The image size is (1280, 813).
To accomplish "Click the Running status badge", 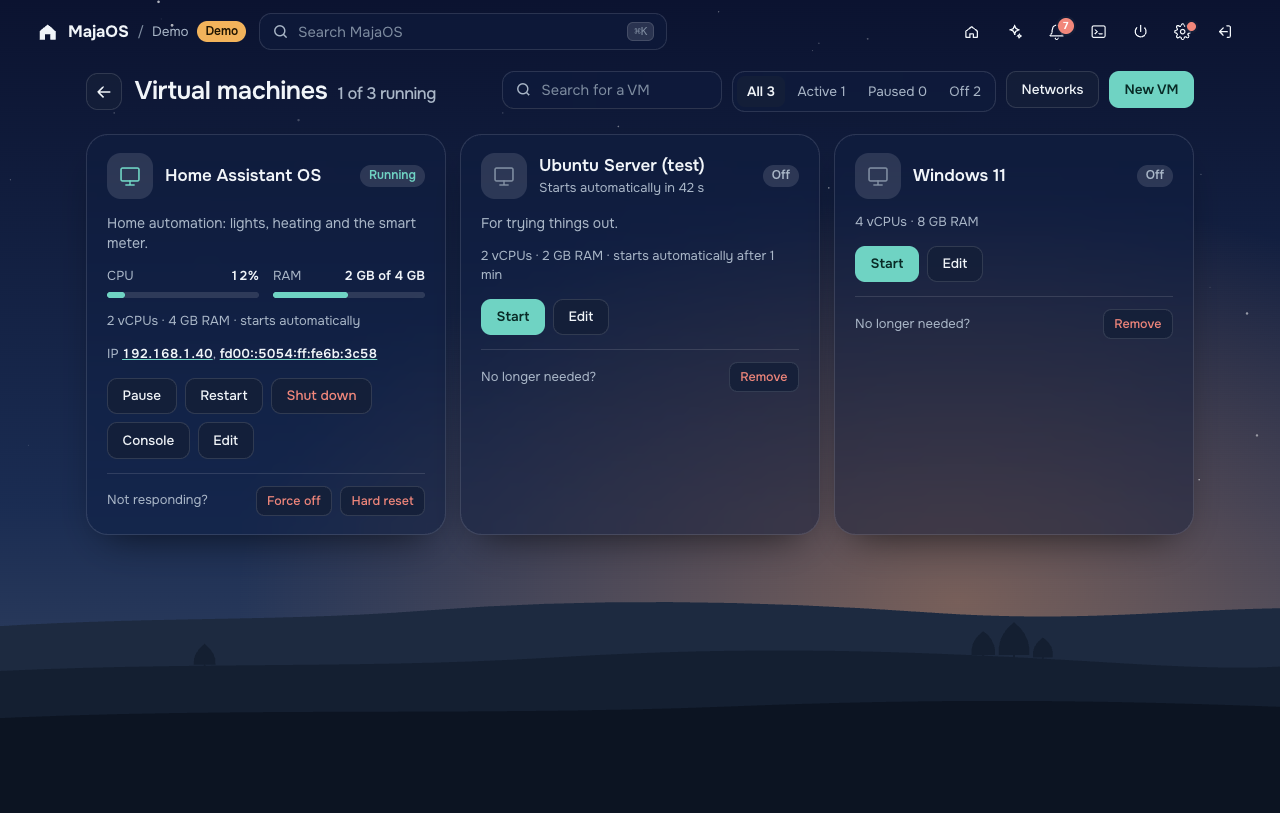I will (392, 176).
